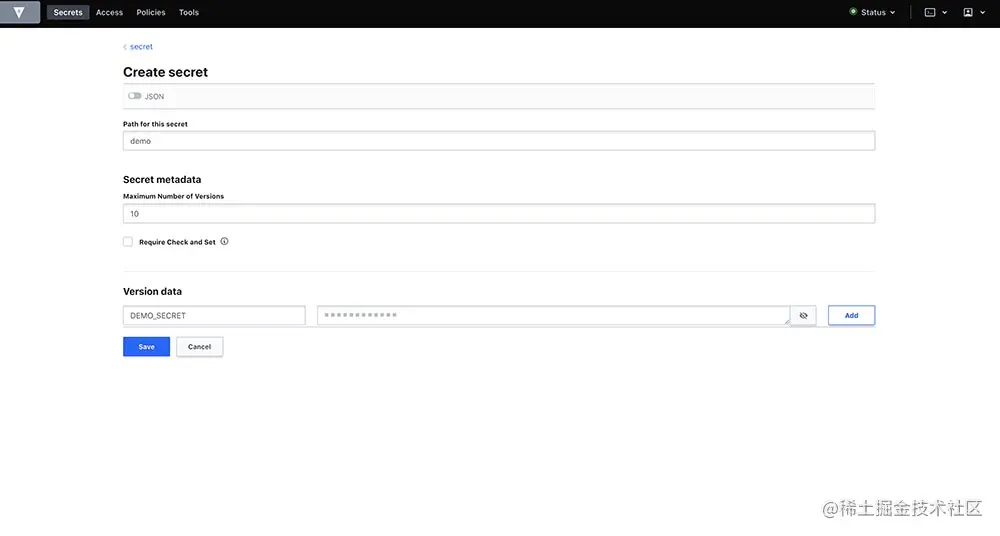Open the user profile icon

pyautogui.click(x=968, y=12)
